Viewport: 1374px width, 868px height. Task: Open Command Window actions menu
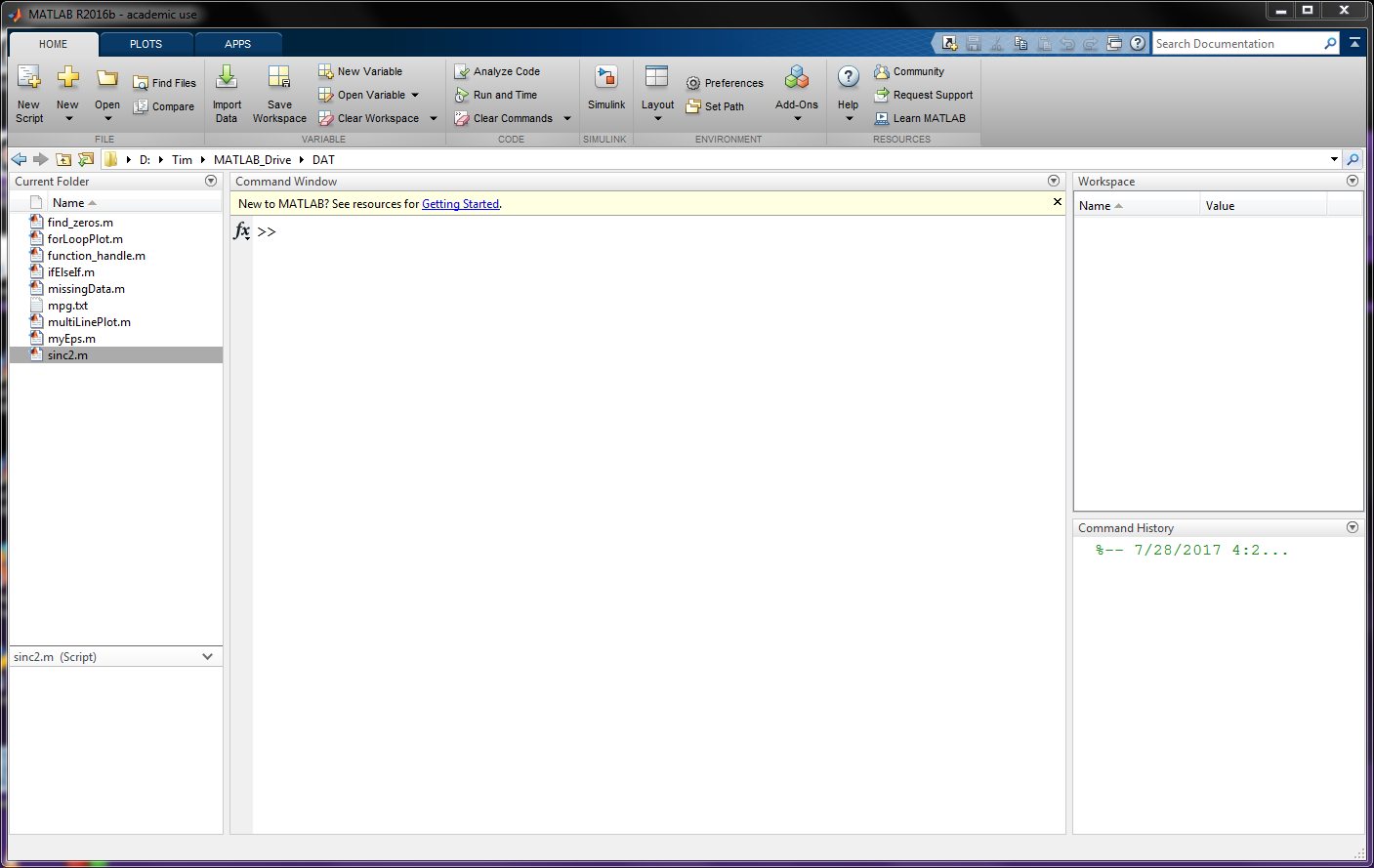click(1054, 181)
